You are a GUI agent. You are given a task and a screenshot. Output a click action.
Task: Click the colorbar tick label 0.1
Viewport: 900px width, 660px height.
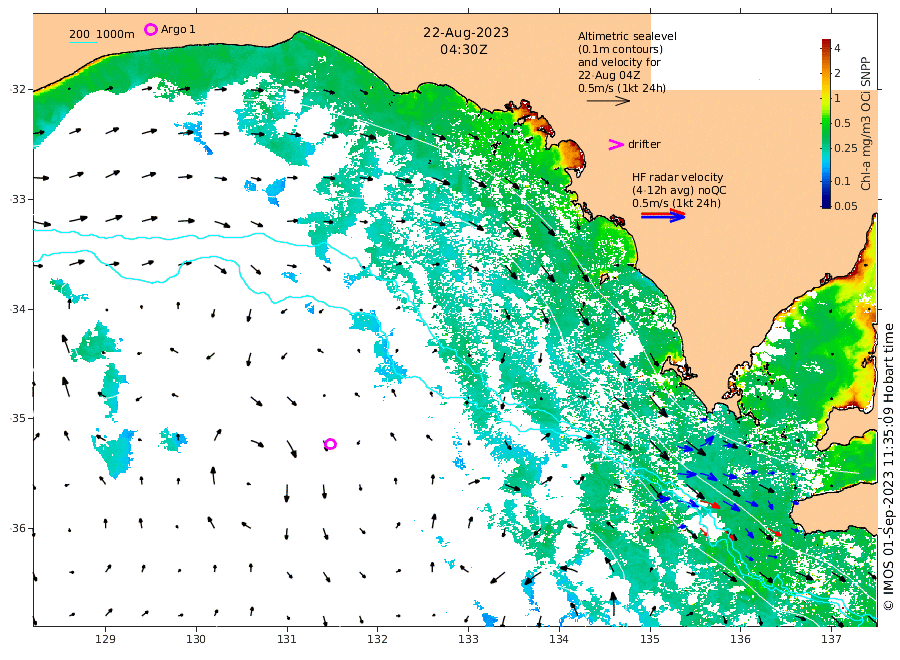[x=842, y=181]
